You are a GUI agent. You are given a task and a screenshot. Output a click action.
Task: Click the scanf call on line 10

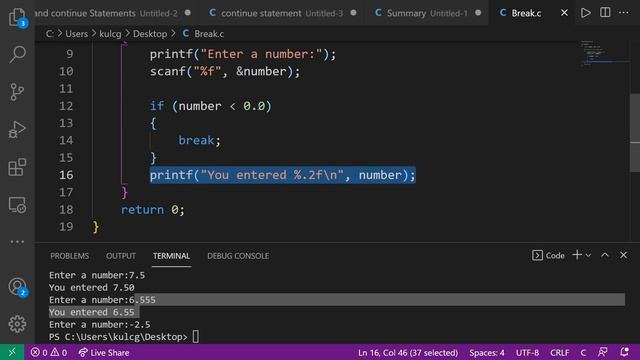coord(225,72)
